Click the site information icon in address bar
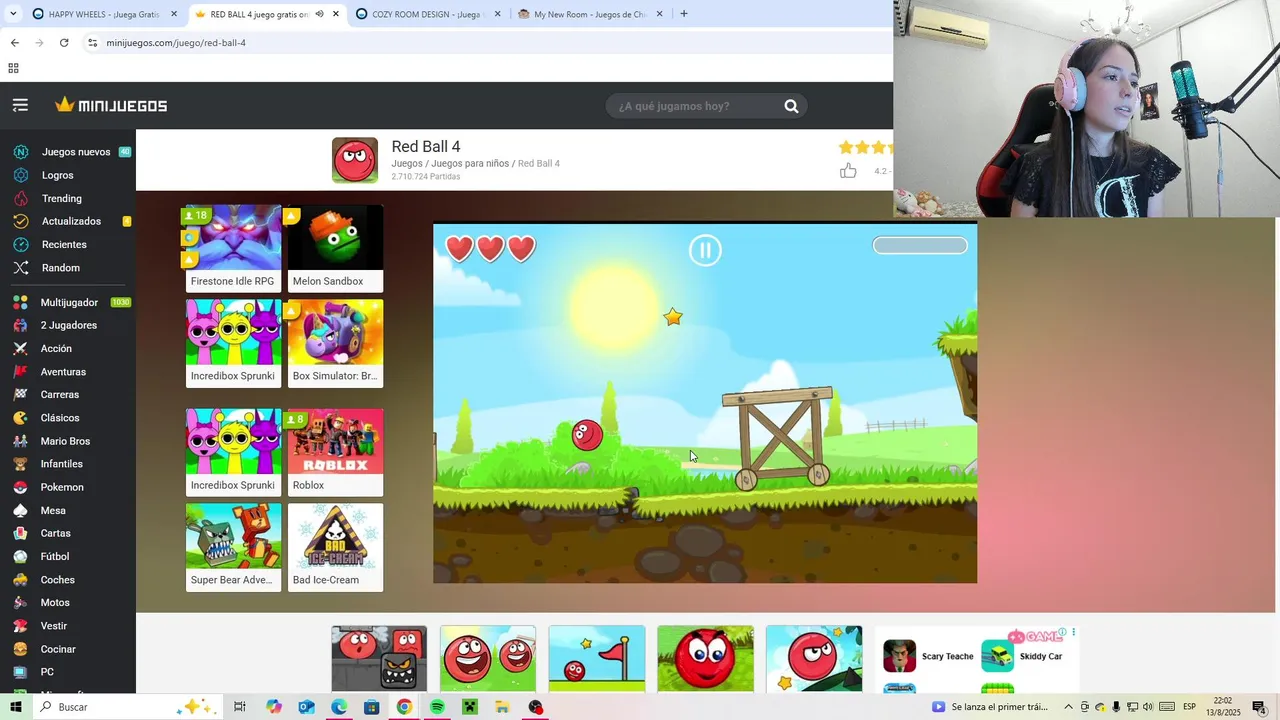 coord(92,43)
